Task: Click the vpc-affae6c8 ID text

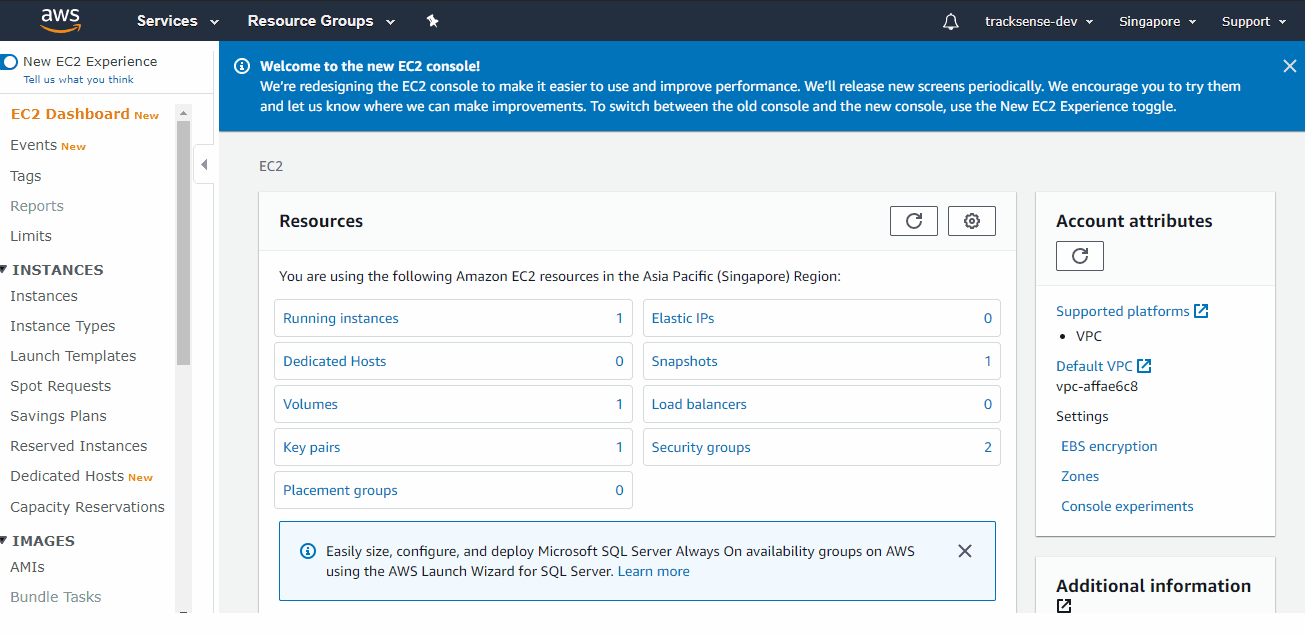Action: [x=1097, y=386]
